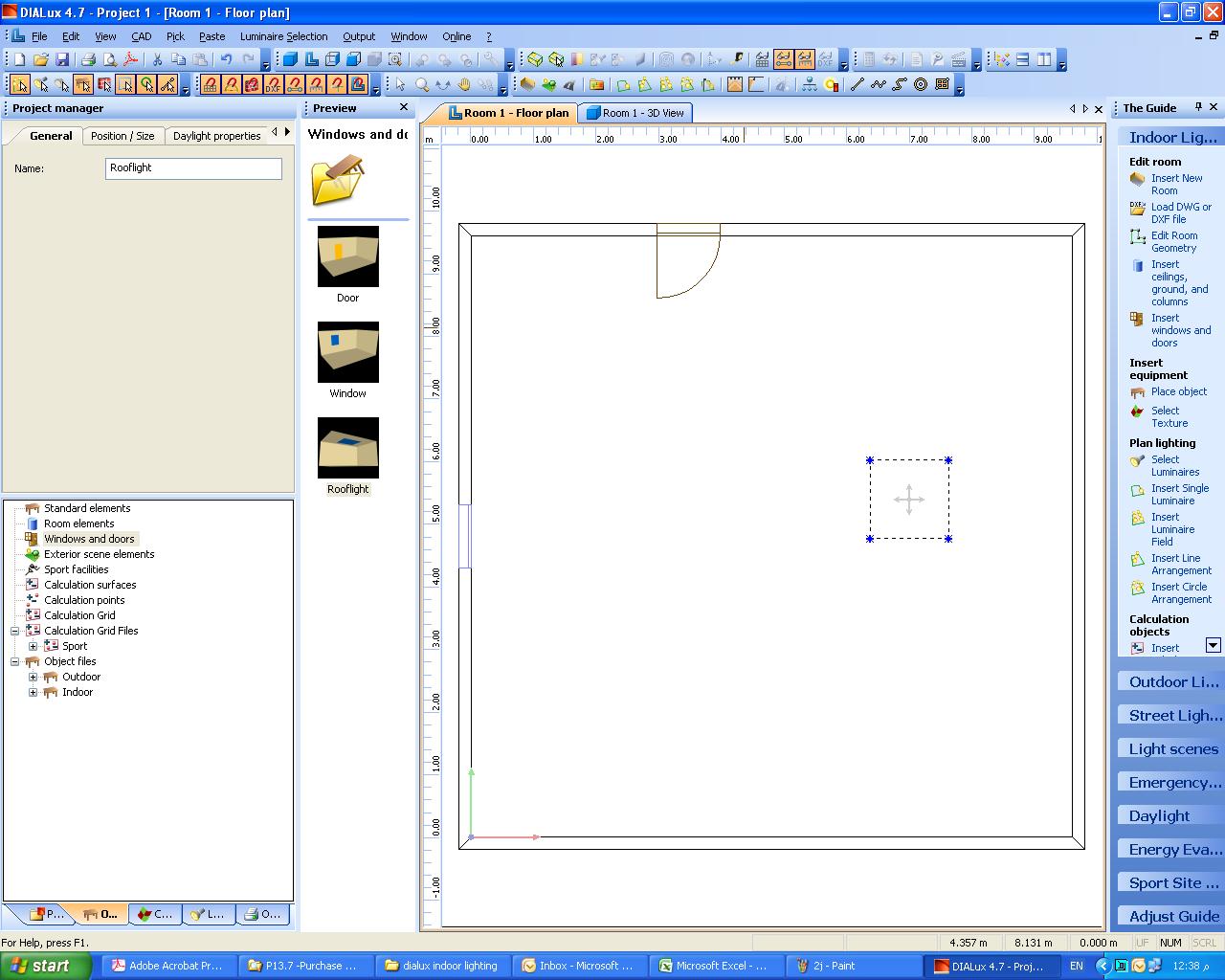Expand the Sport node under Calculation Grid Files

(x=34, y=645)
